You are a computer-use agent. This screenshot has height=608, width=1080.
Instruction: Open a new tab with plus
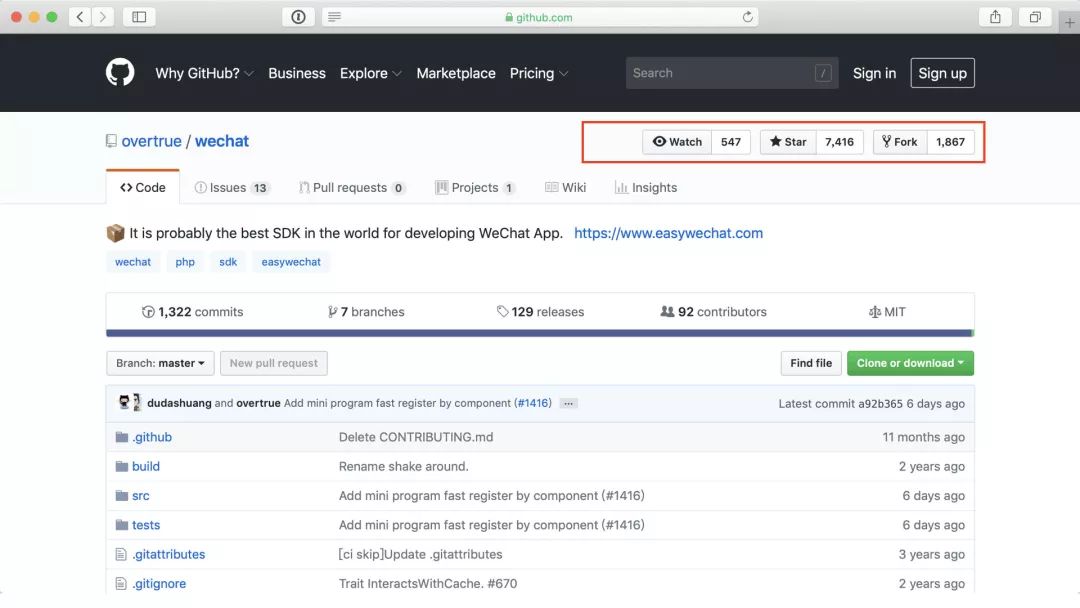[1069, 22]
